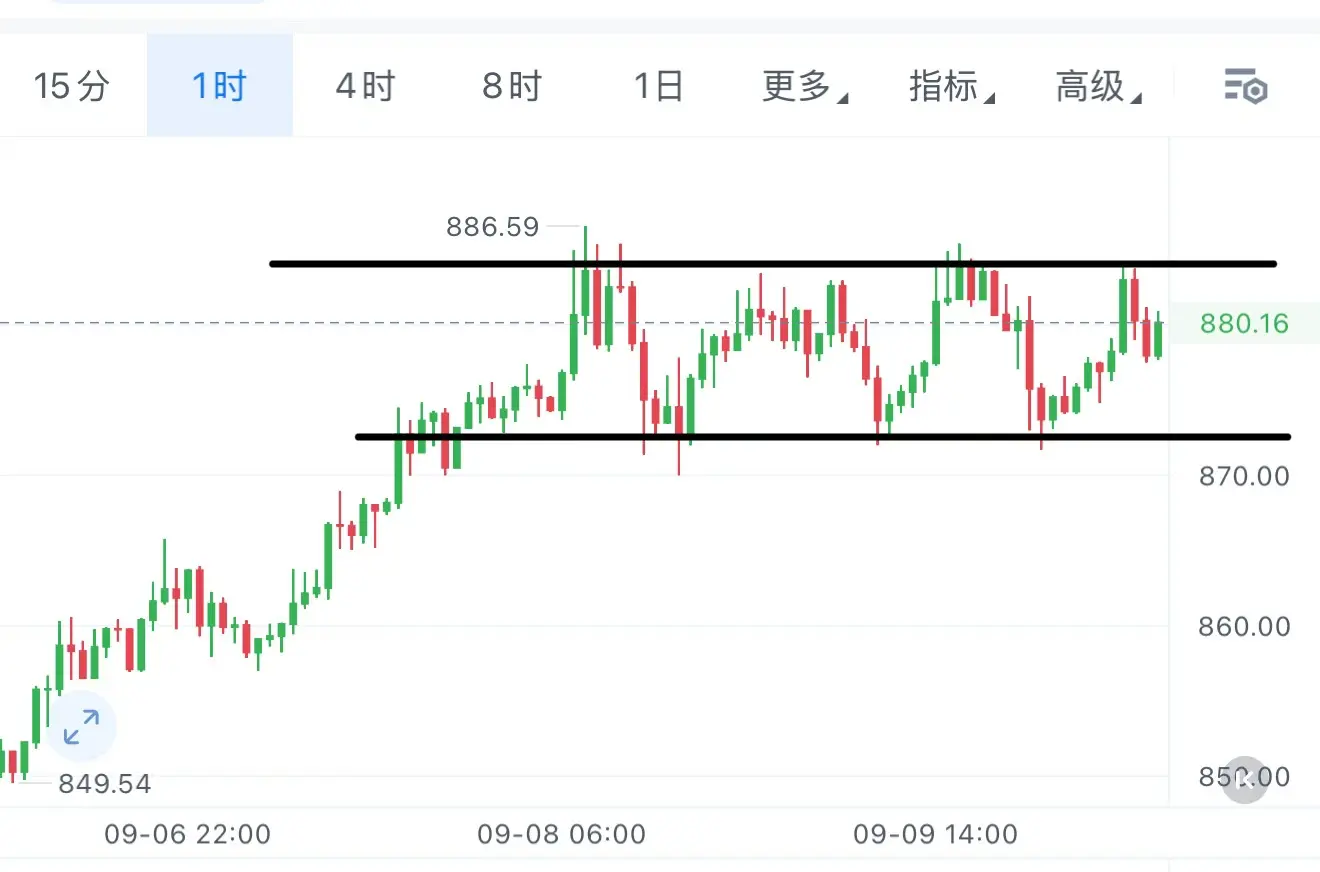
Task: Open the chart settings icon
Action: (1246, 87)
